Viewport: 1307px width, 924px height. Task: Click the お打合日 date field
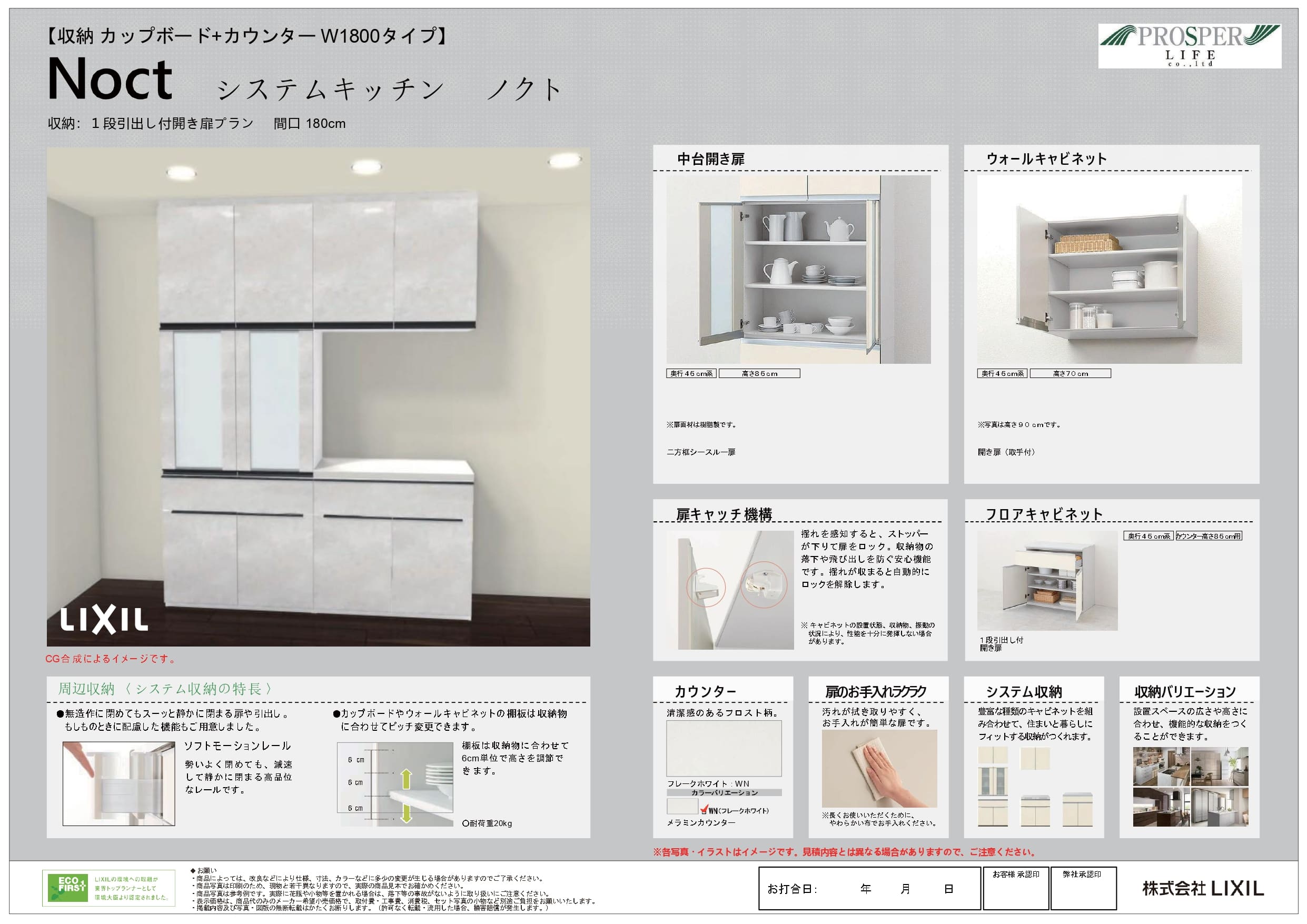coord(869,888)
